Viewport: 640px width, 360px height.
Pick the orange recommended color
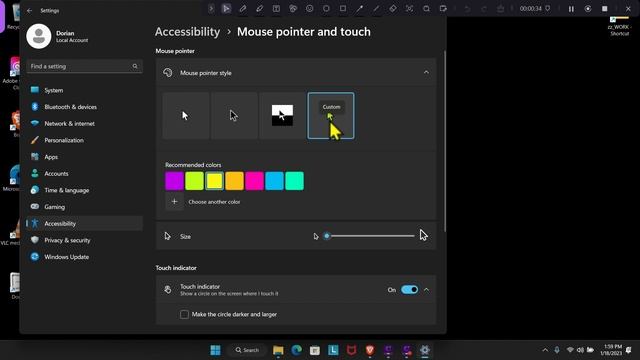[x=234, y=181]
